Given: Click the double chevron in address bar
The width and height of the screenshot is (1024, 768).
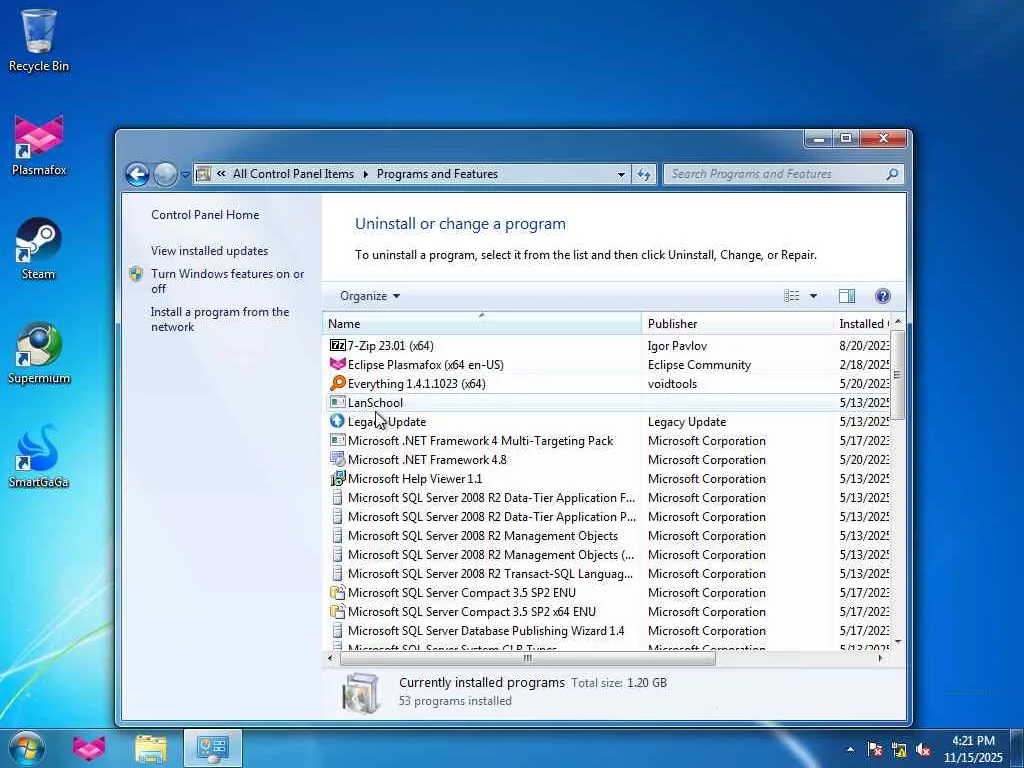Looking at the screenshot, I should 221,174.
